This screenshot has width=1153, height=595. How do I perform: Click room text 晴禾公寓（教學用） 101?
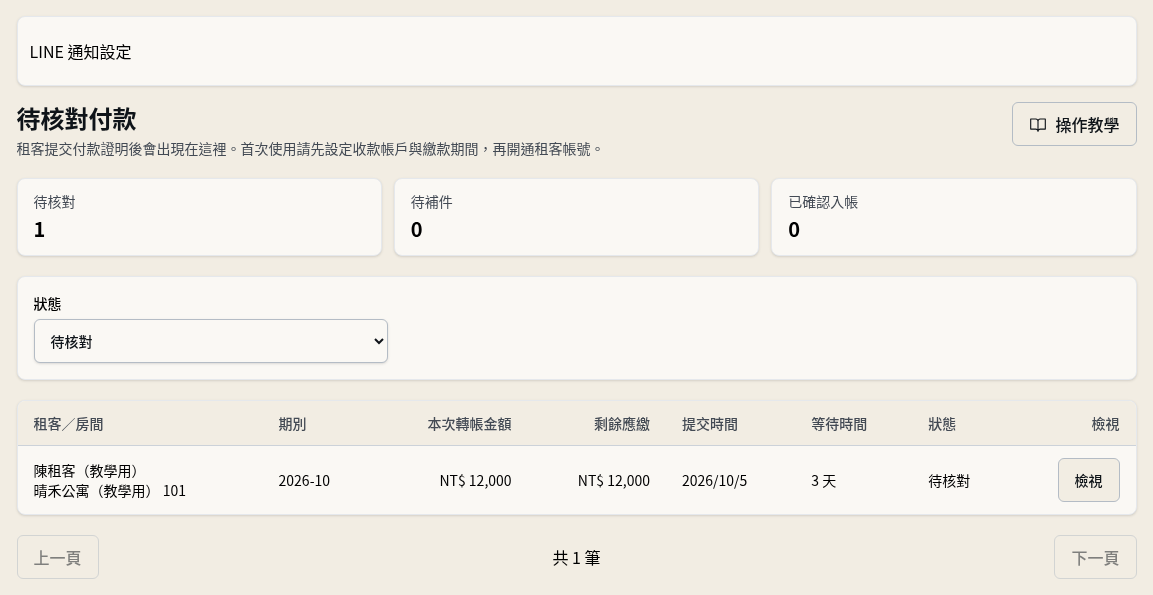(x=110, y=491)
